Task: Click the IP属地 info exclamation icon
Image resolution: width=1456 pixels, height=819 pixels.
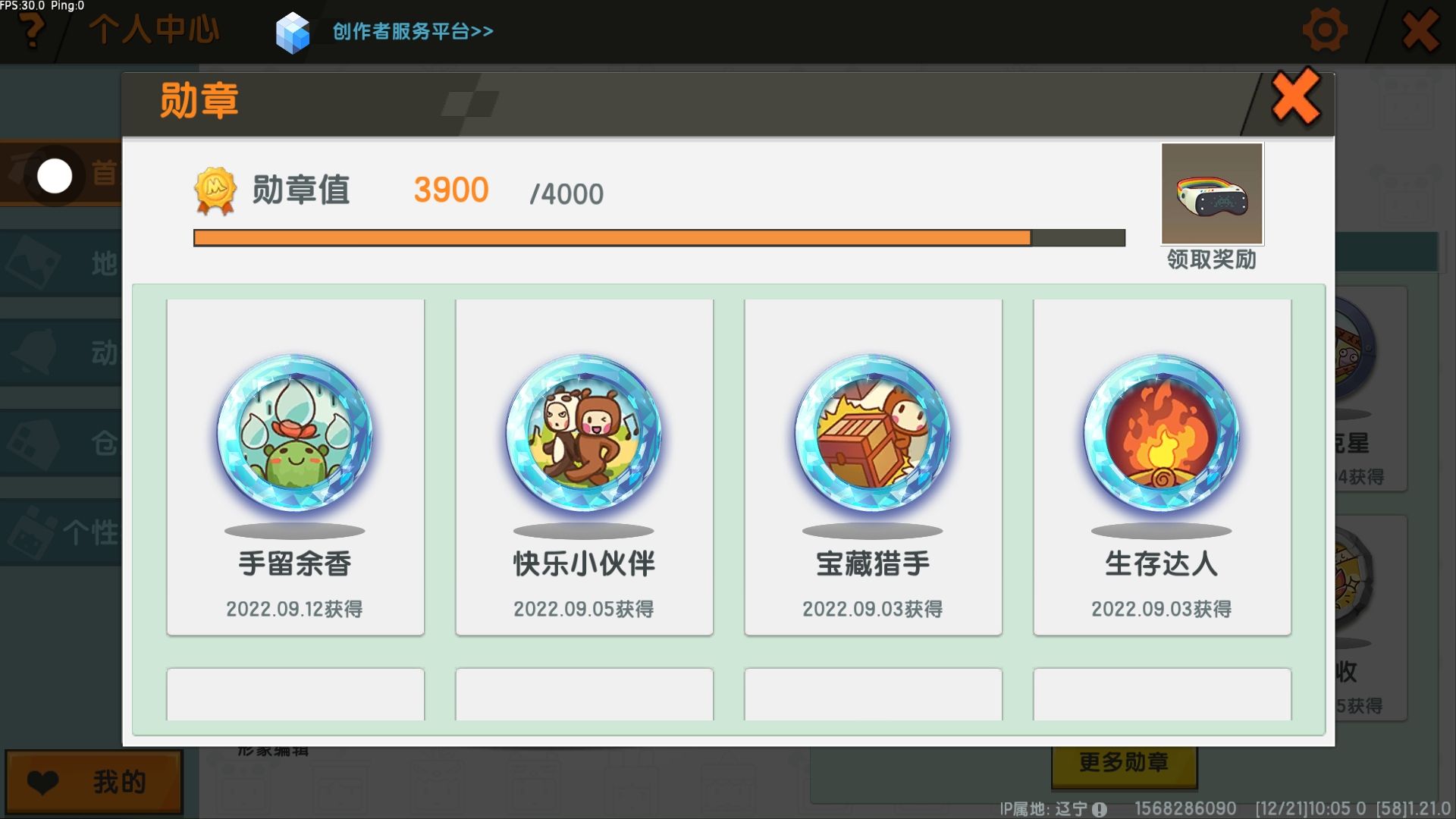Action: (x=1100, y=809)
